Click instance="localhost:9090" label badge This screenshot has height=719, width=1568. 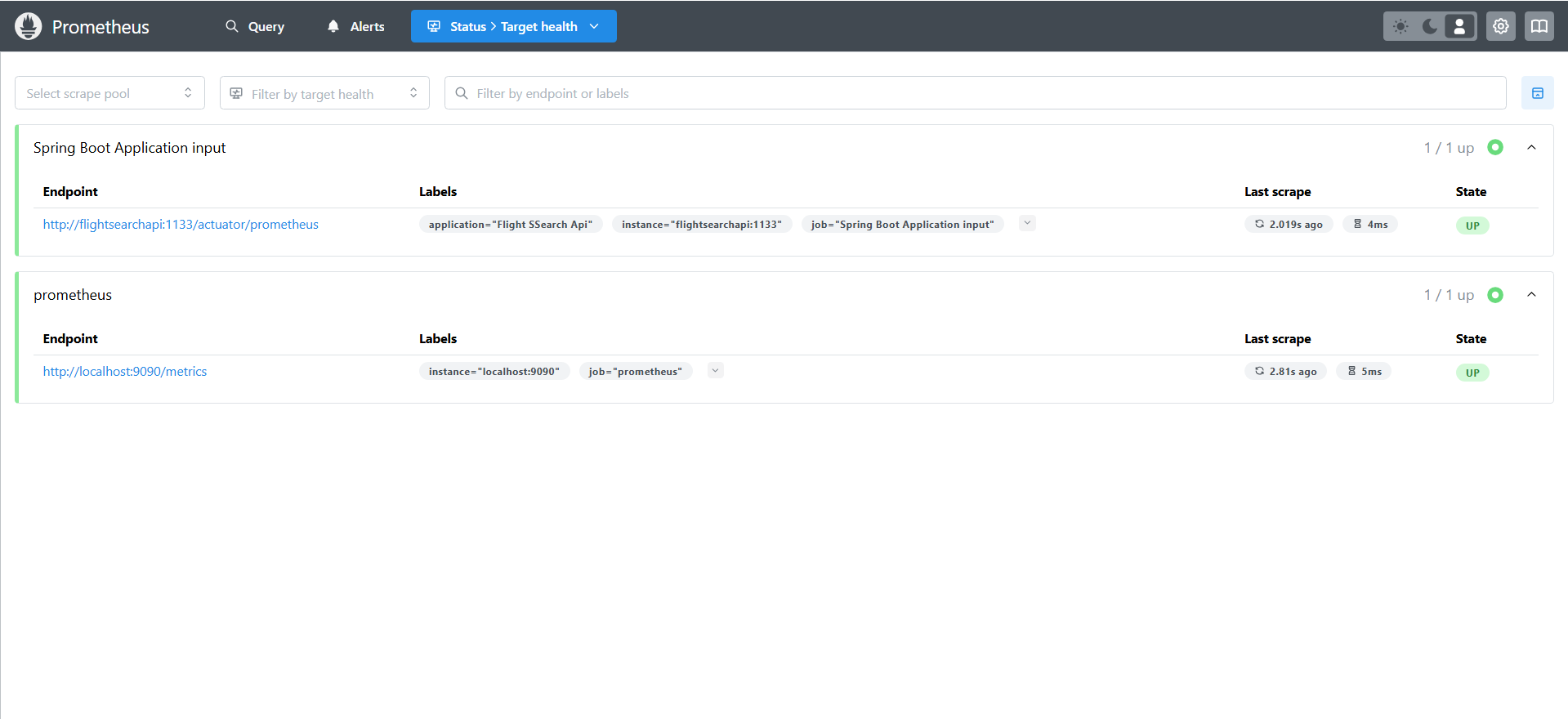(x=494, y=372)
